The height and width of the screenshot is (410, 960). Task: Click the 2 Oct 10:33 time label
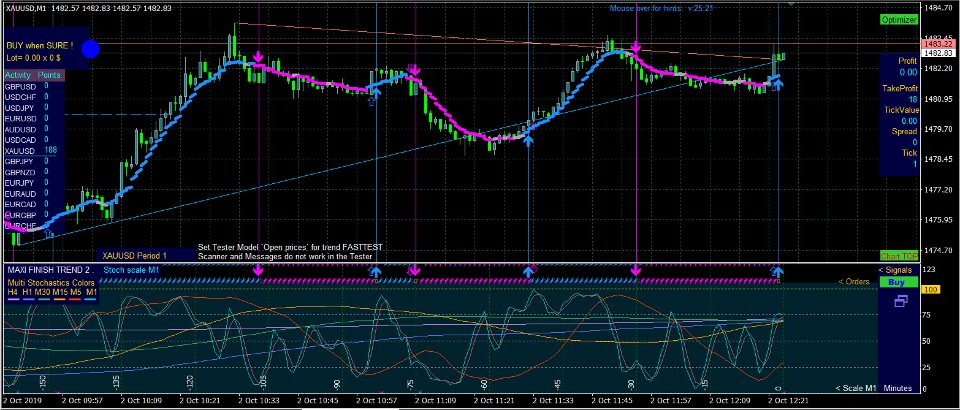(x=258, y=400)
